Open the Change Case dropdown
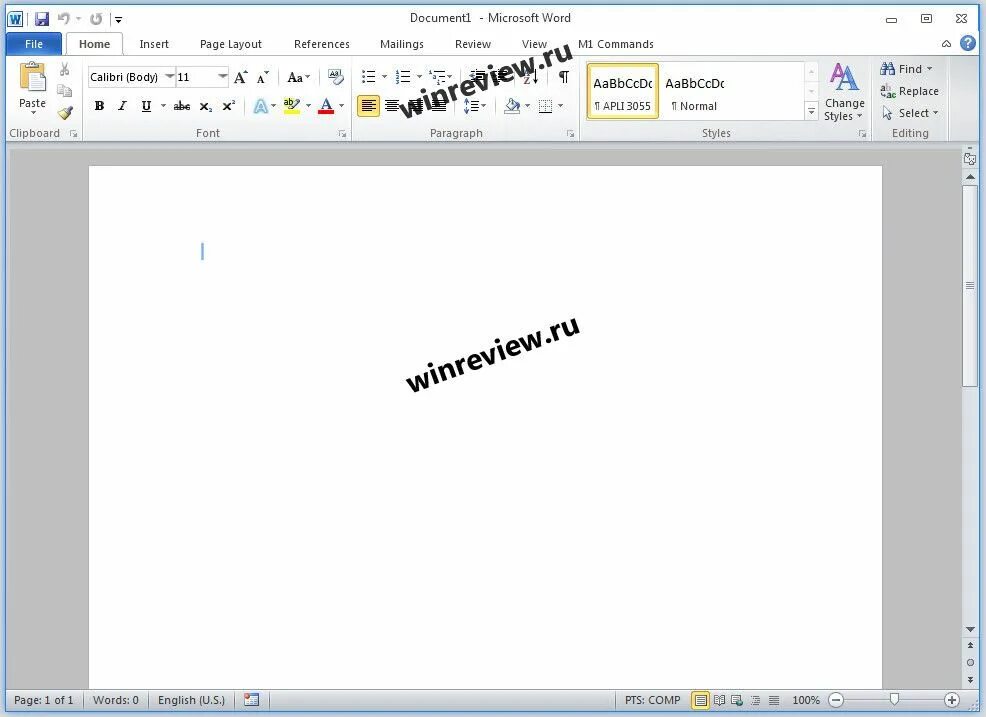986x717 pixels. tap(298, 77)
